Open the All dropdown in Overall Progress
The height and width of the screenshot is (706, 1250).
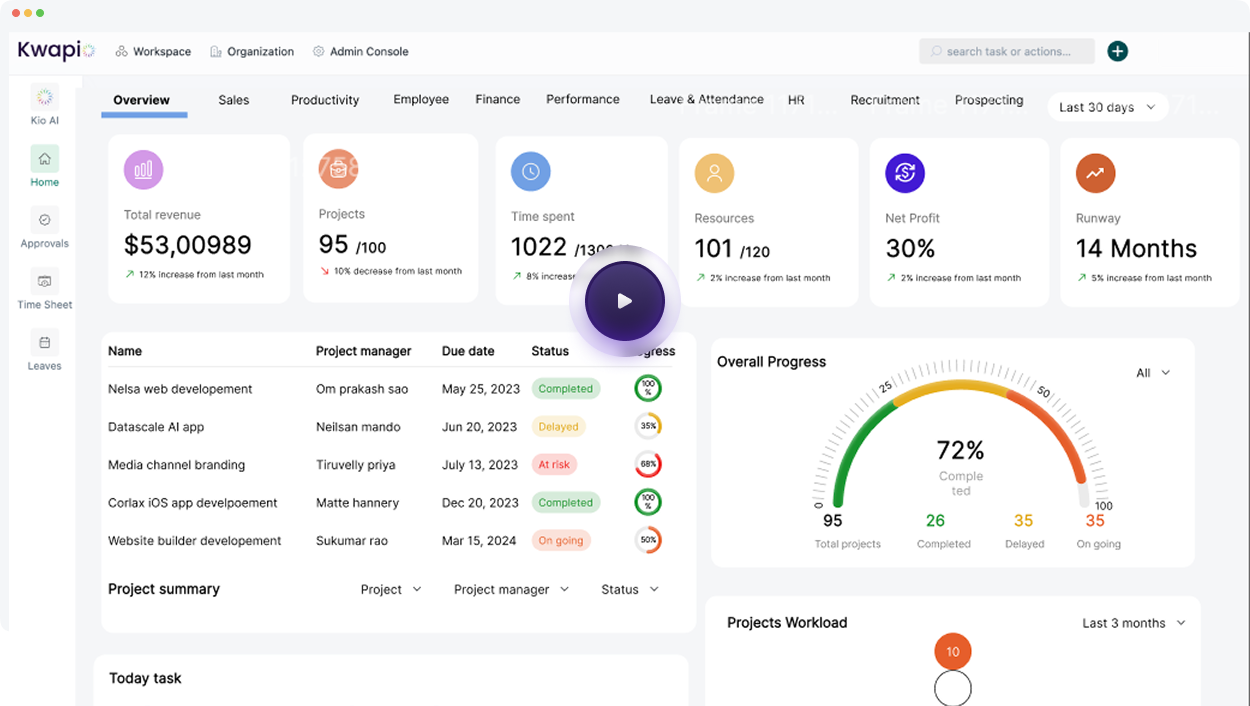tap(1153, 373)
